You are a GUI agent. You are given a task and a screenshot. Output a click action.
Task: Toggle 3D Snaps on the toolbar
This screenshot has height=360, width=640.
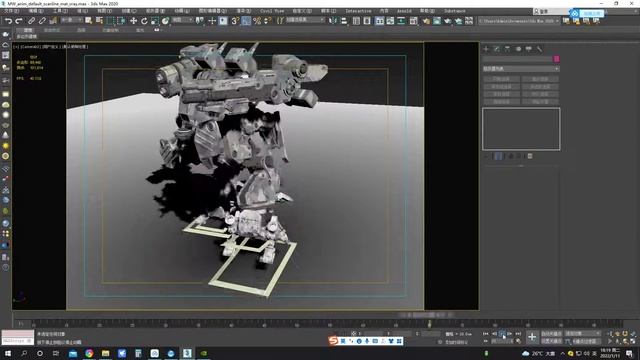(x=235, y=21)
